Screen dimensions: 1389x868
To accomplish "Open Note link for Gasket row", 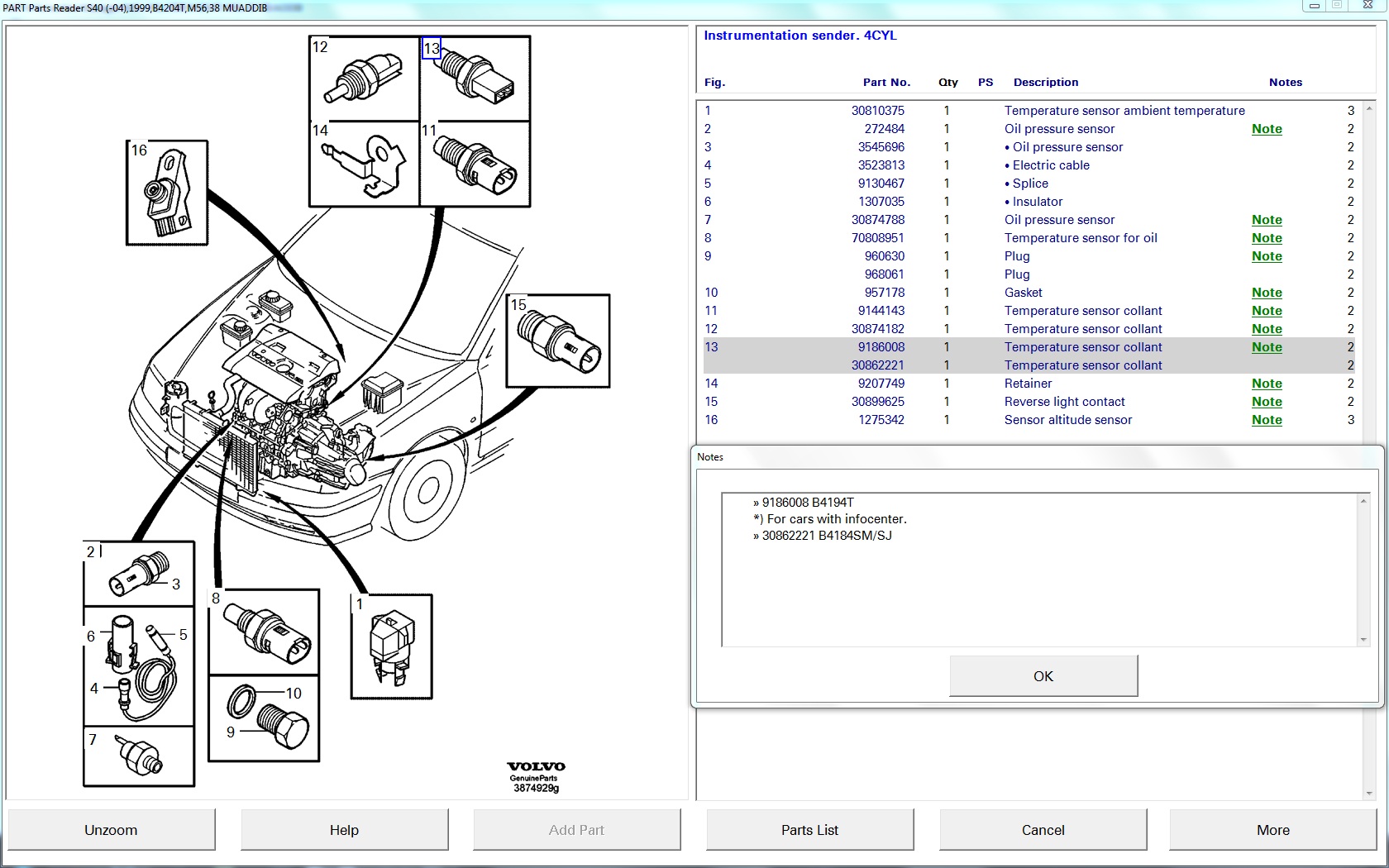I will 1267,293.
